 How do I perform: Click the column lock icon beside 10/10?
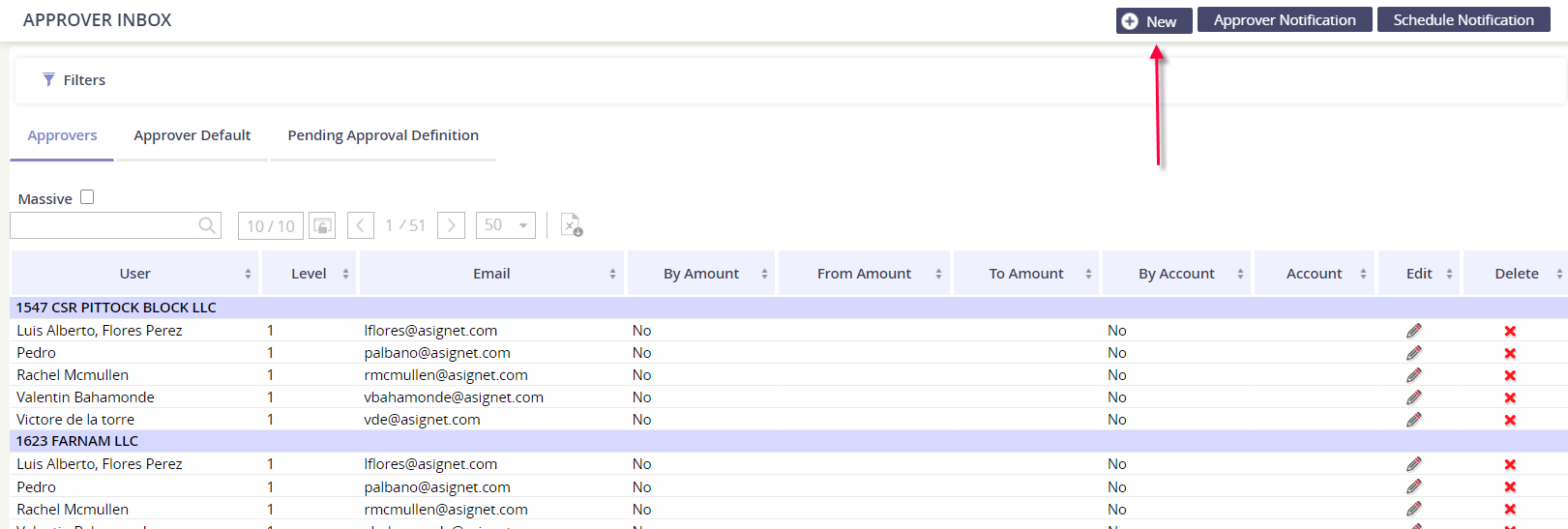coord(322,225)
